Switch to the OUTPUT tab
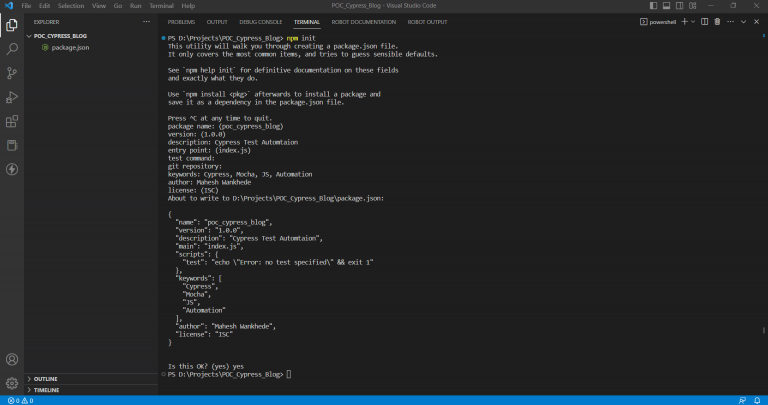 (217, 22)
